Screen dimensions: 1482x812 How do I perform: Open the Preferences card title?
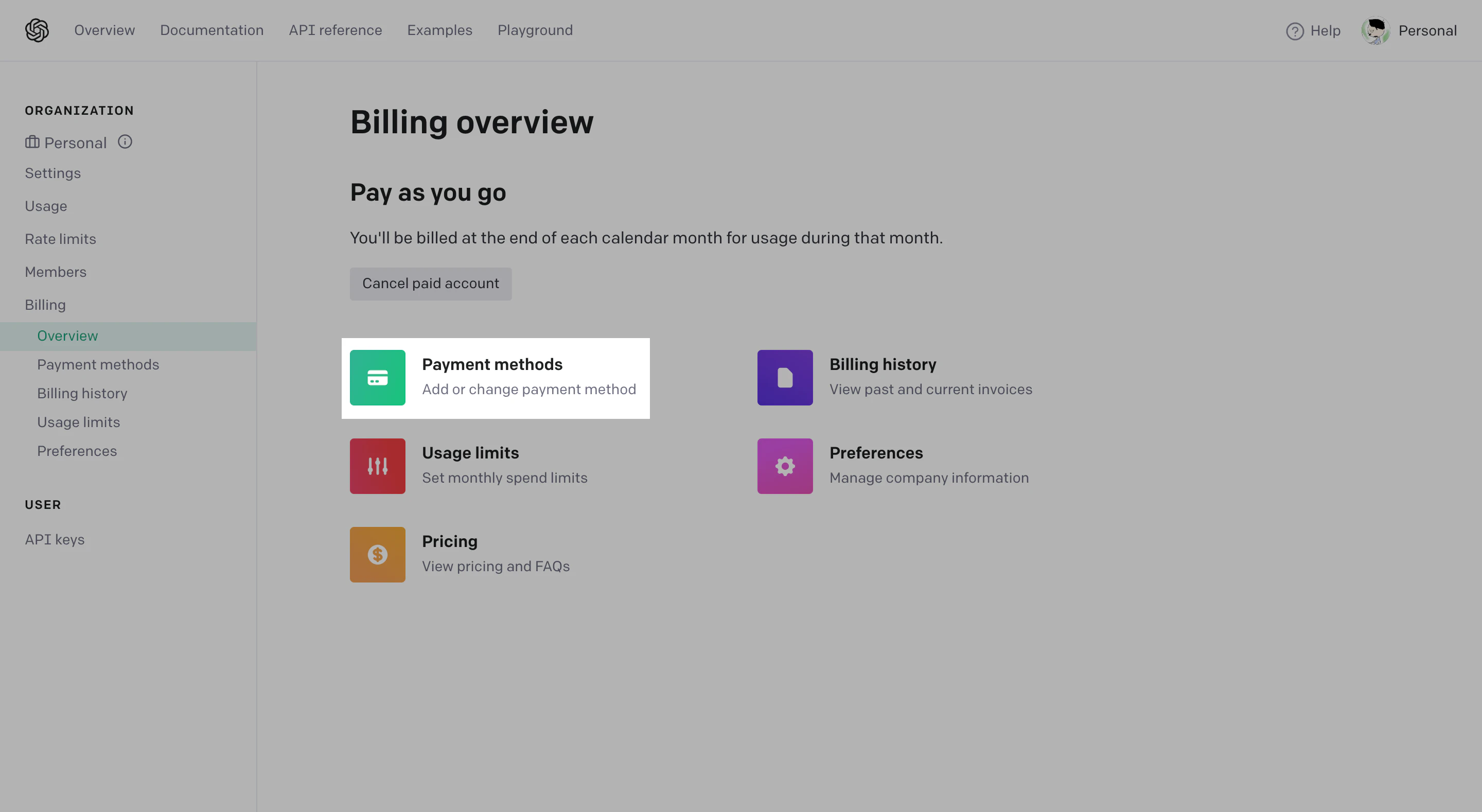click(876, 453)
